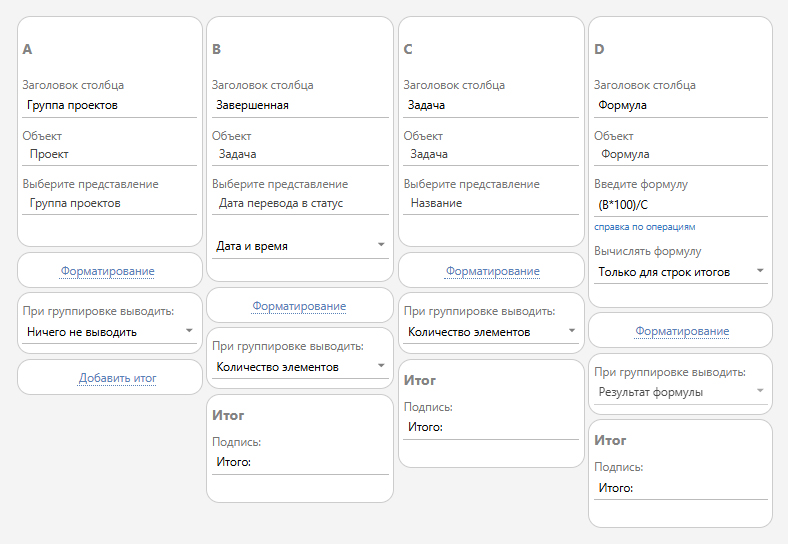Edit the column header field Группа проектов

click(110, 106)
